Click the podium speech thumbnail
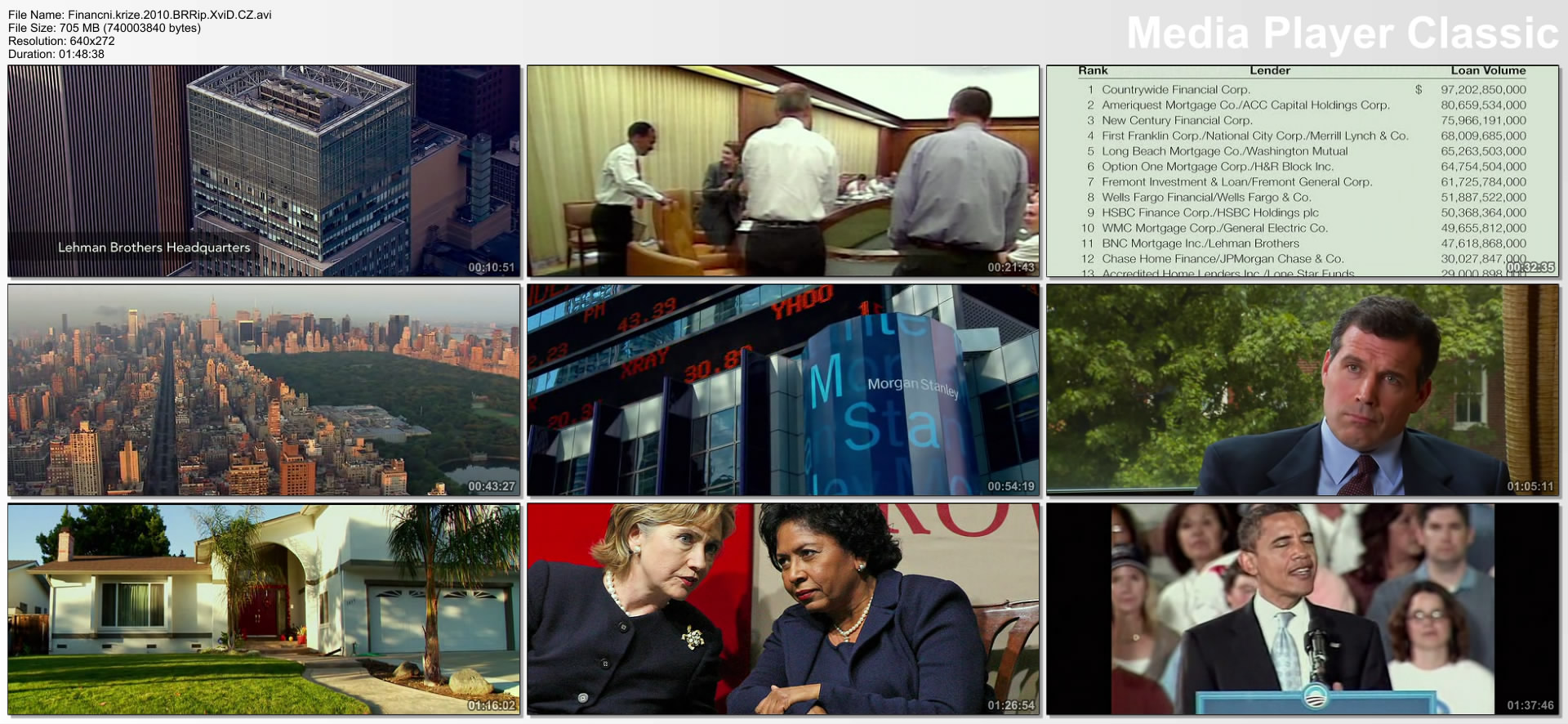The image size is (1568, 724). (x=1302, y=609)
